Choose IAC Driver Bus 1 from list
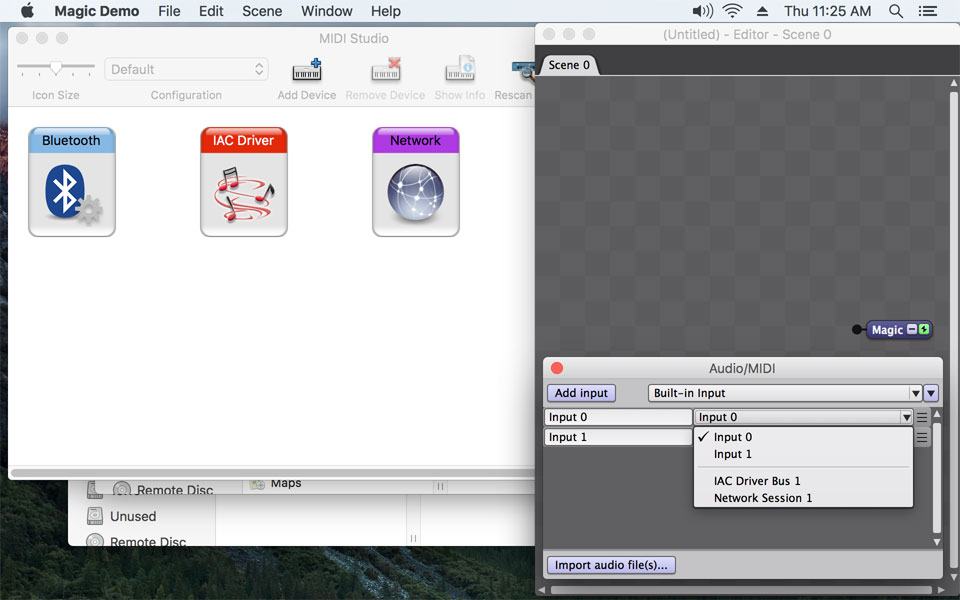The width and height of the screenshot is (960, 600). pyautogui.click(x=803, y=481)
